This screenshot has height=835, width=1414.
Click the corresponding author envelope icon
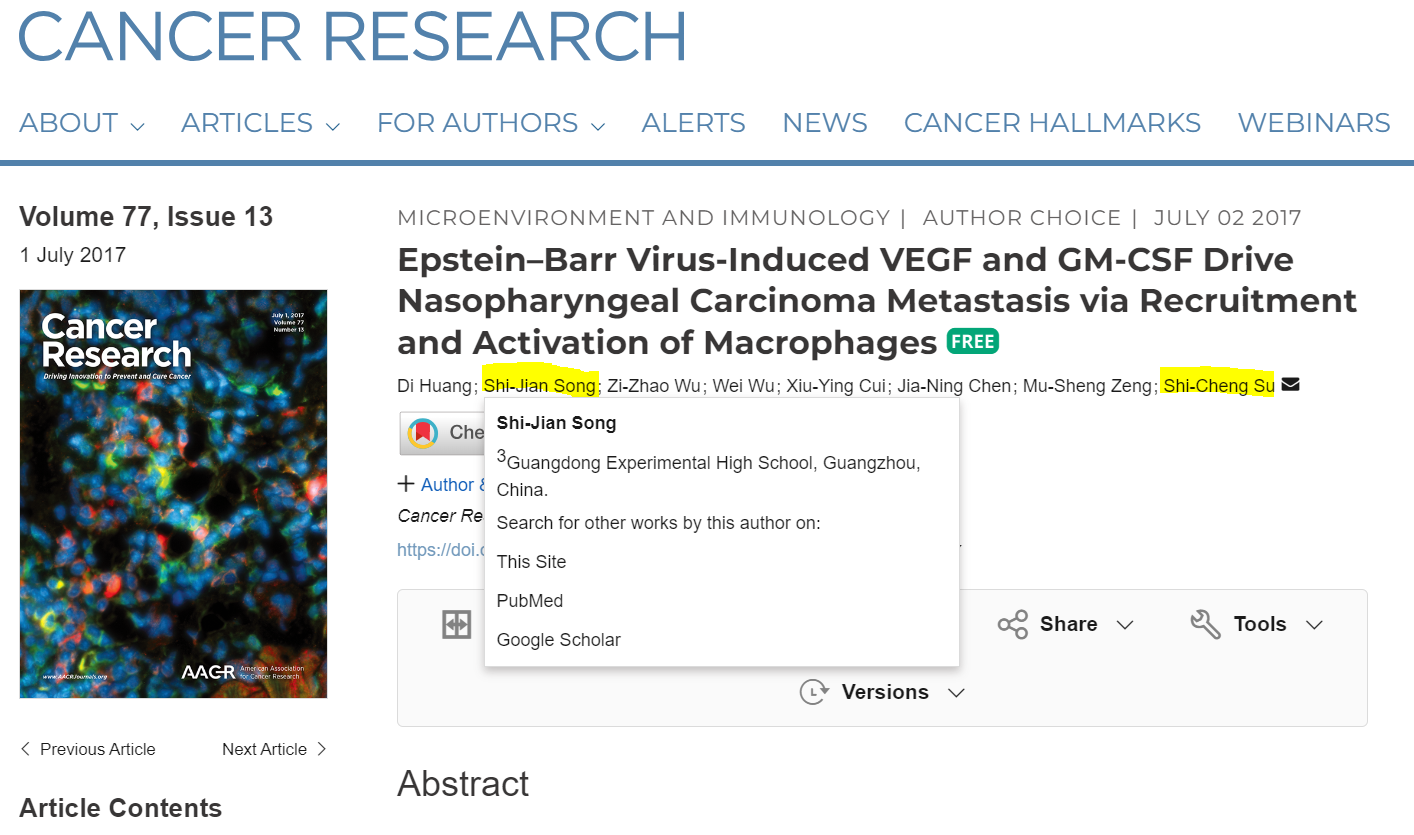click(1290, 385)
